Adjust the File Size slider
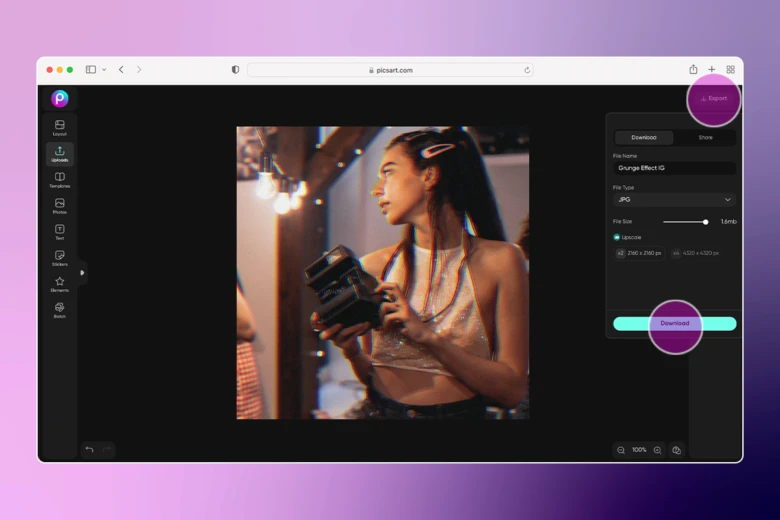780x520 pixels. point(705,222)
